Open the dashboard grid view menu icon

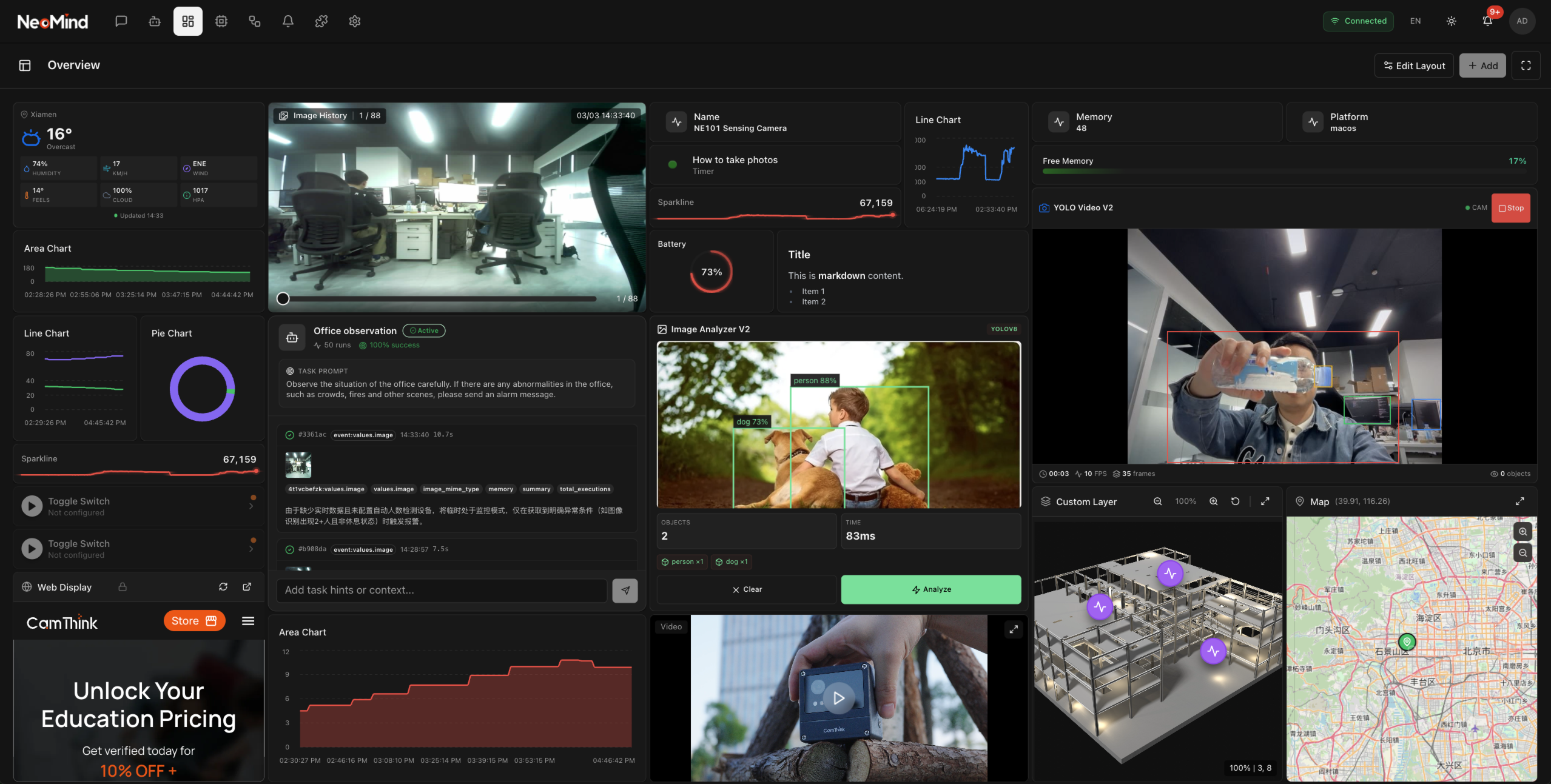[x=187, y=21]
